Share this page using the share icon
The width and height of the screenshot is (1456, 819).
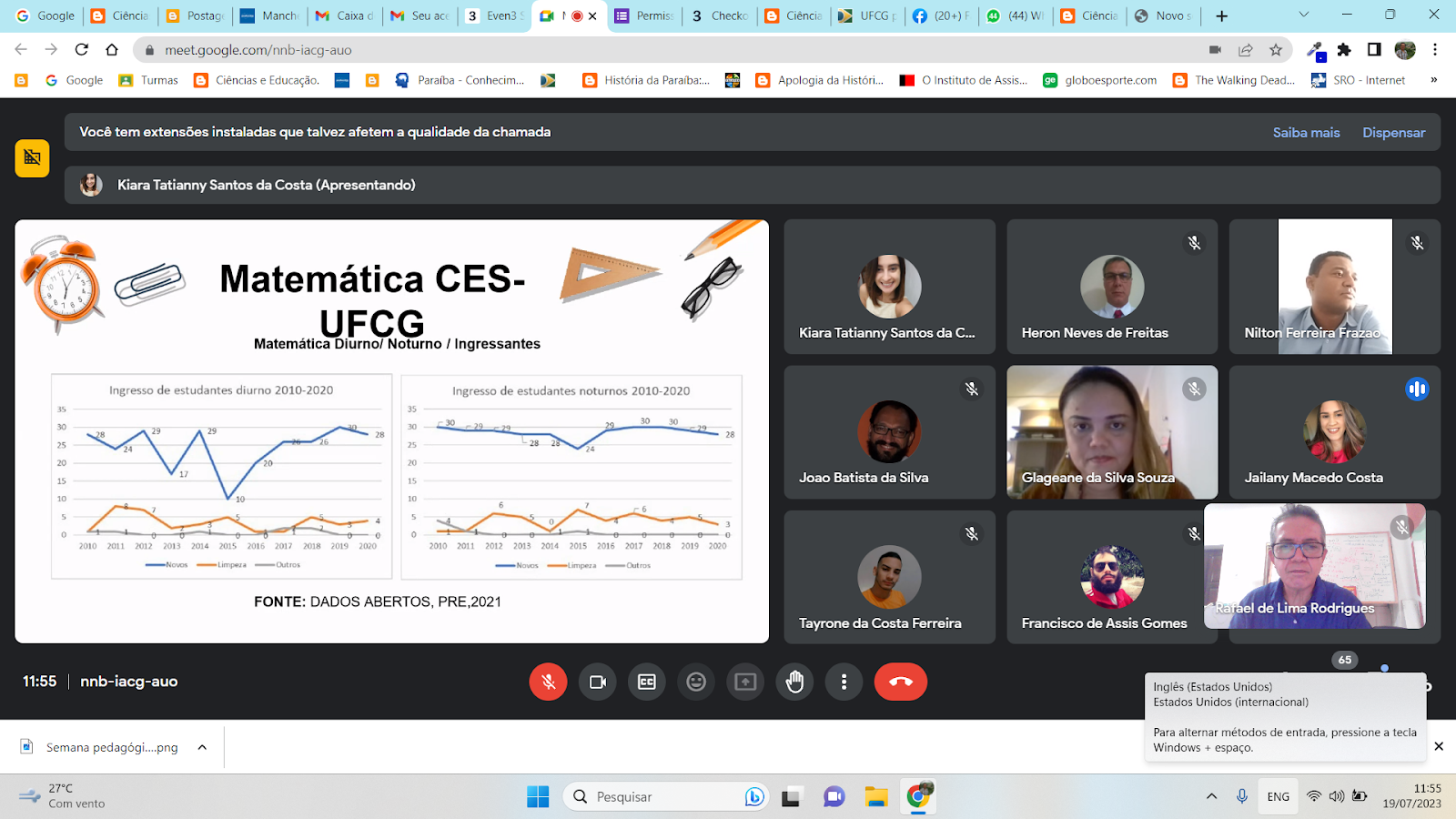coord(1246,50)
